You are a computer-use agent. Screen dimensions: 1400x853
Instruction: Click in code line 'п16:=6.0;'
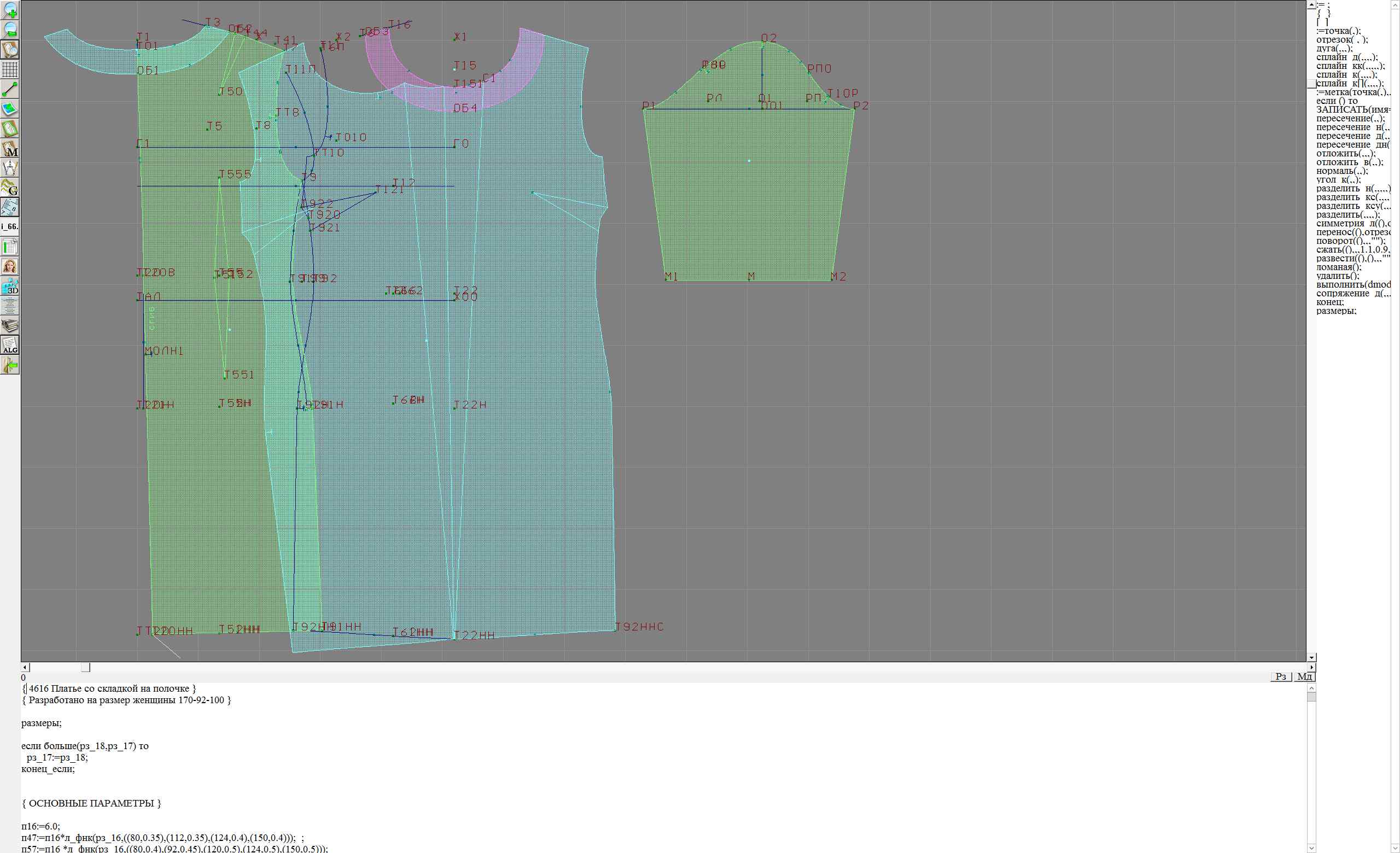click(41, 826)
